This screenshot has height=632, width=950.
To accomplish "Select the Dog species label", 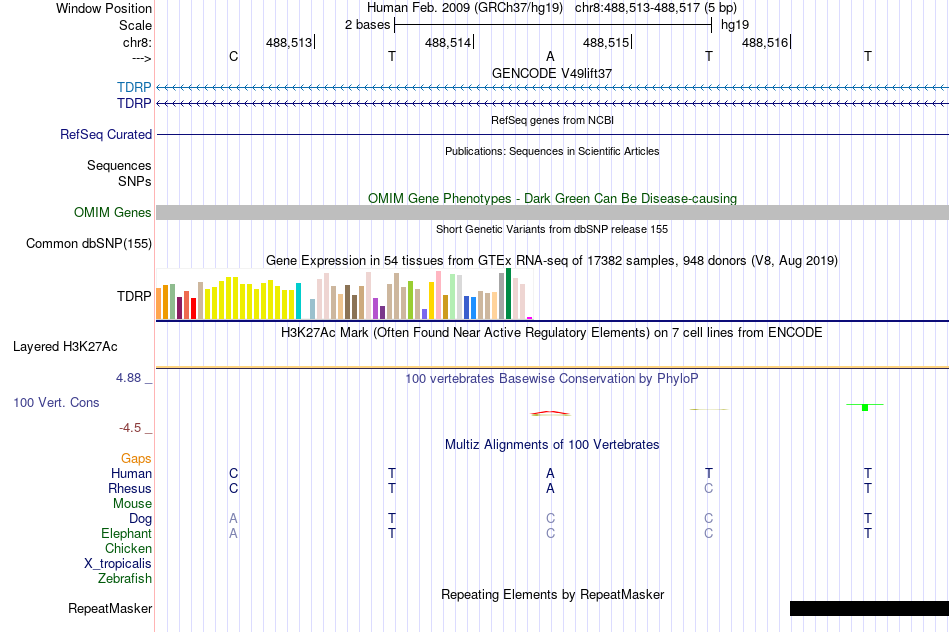I will coord(141,519).
